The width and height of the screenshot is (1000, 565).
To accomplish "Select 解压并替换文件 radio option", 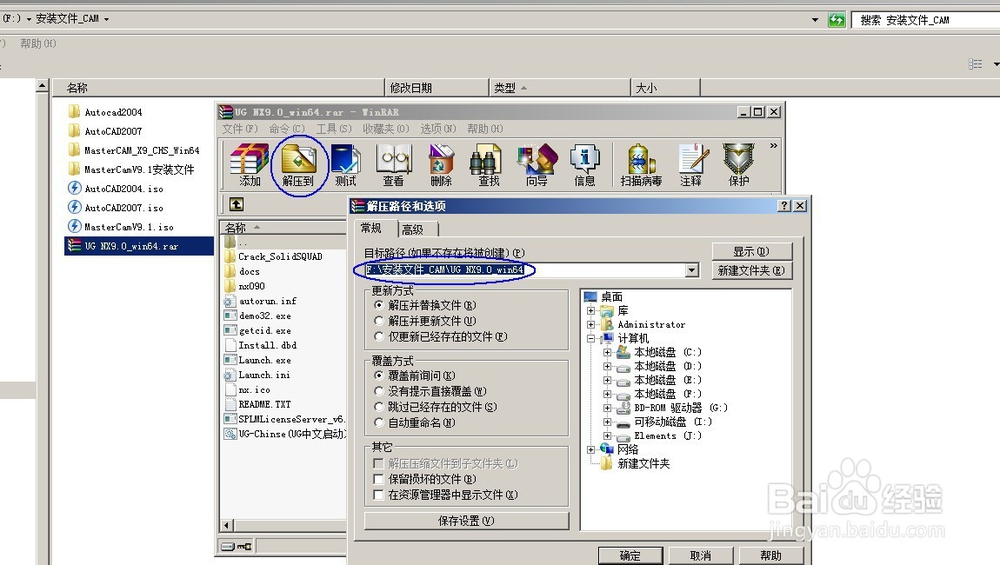I will click(379, 305).
